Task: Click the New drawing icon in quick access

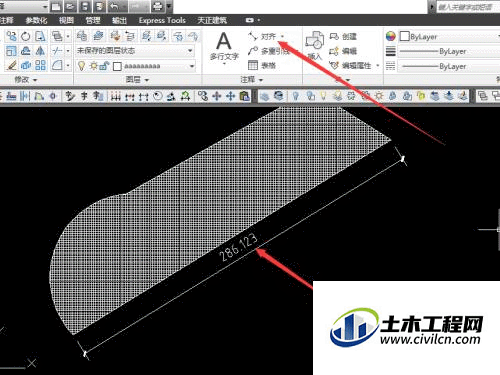Action: 56,6
